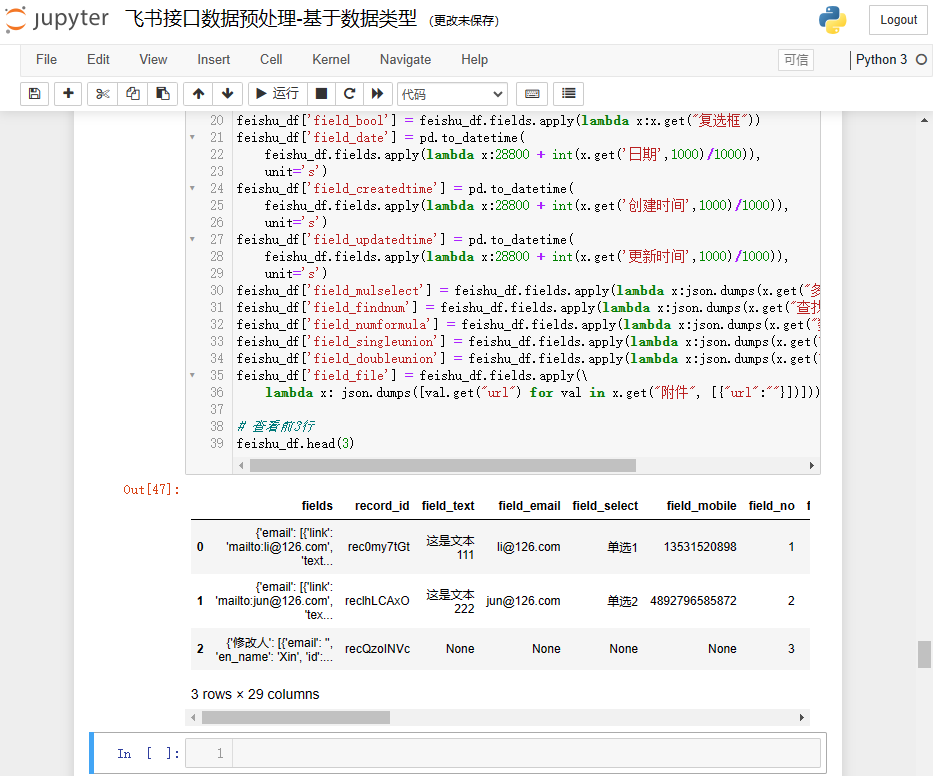Collapse code fold arrow at line 27
The height and width of the screenshot is (776, 933).
pos(192,239)
